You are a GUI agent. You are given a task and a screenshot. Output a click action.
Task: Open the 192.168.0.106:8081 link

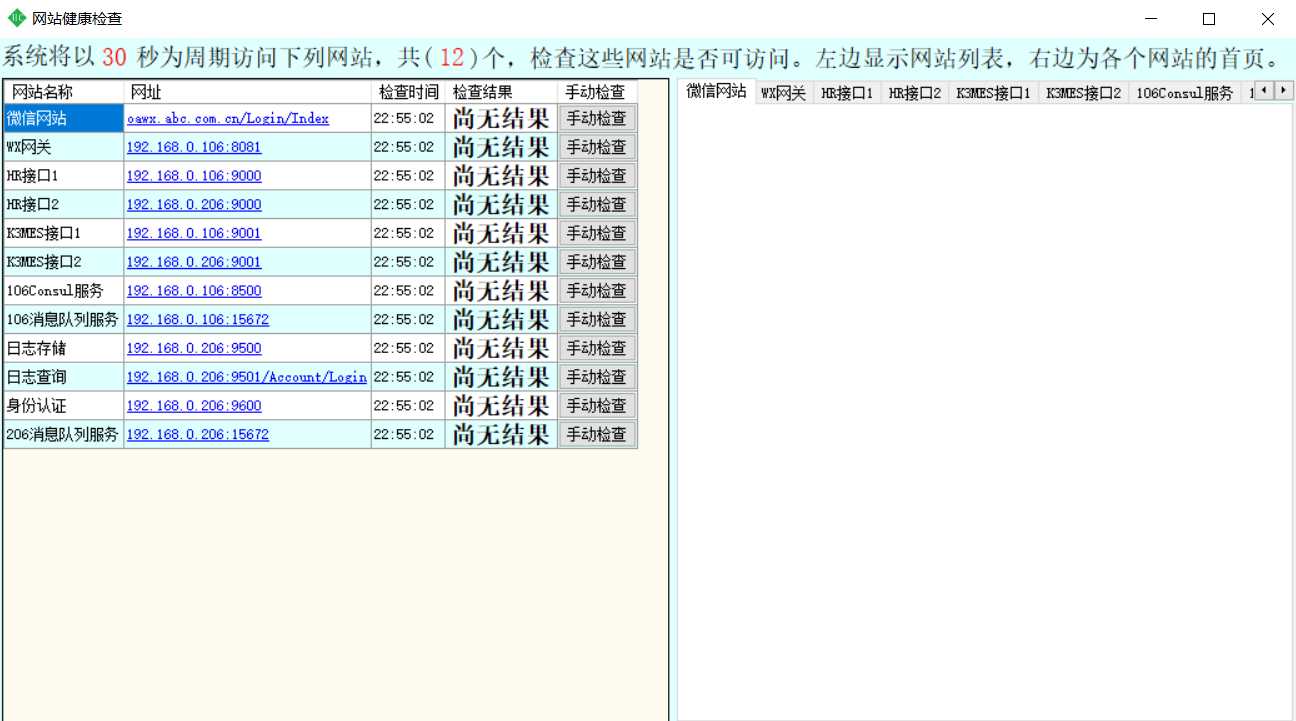tap(194, 147)
